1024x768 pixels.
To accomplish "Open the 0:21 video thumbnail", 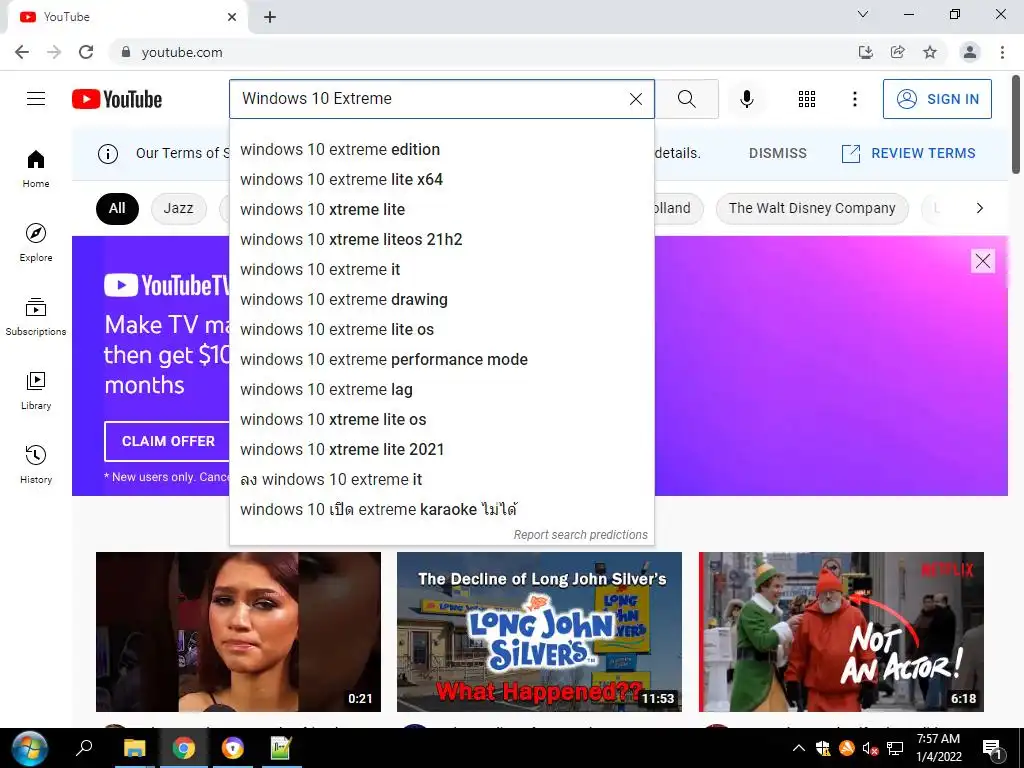I will (238, 632).
